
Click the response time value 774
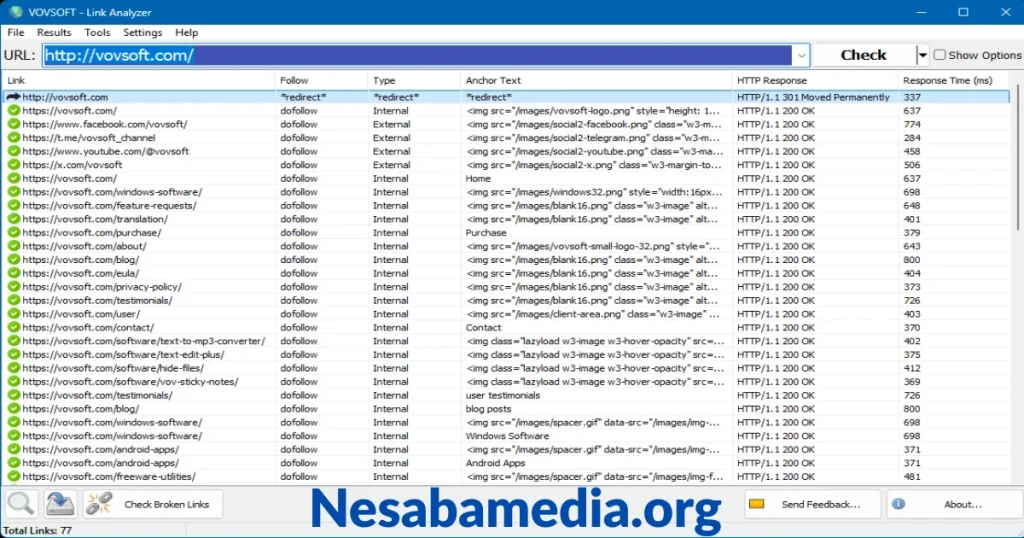point(912,124)
